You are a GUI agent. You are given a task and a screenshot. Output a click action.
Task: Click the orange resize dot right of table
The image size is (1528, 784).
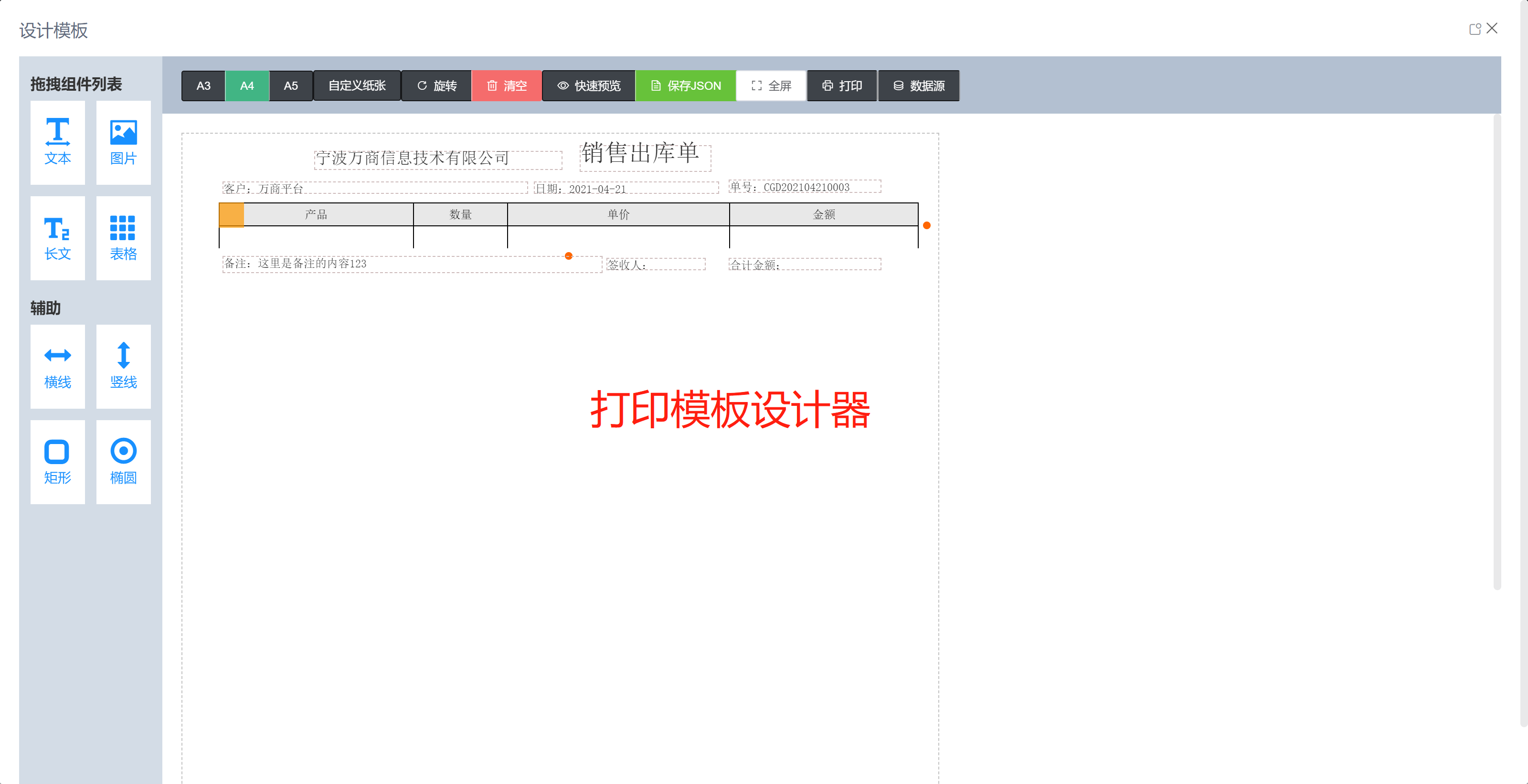click(x=926, y=225)
